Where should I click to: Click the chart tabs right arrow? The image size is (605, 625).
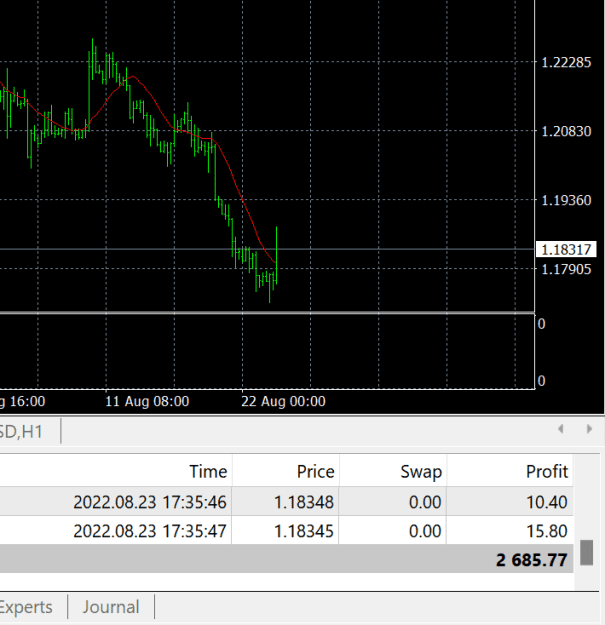(589, 429)
